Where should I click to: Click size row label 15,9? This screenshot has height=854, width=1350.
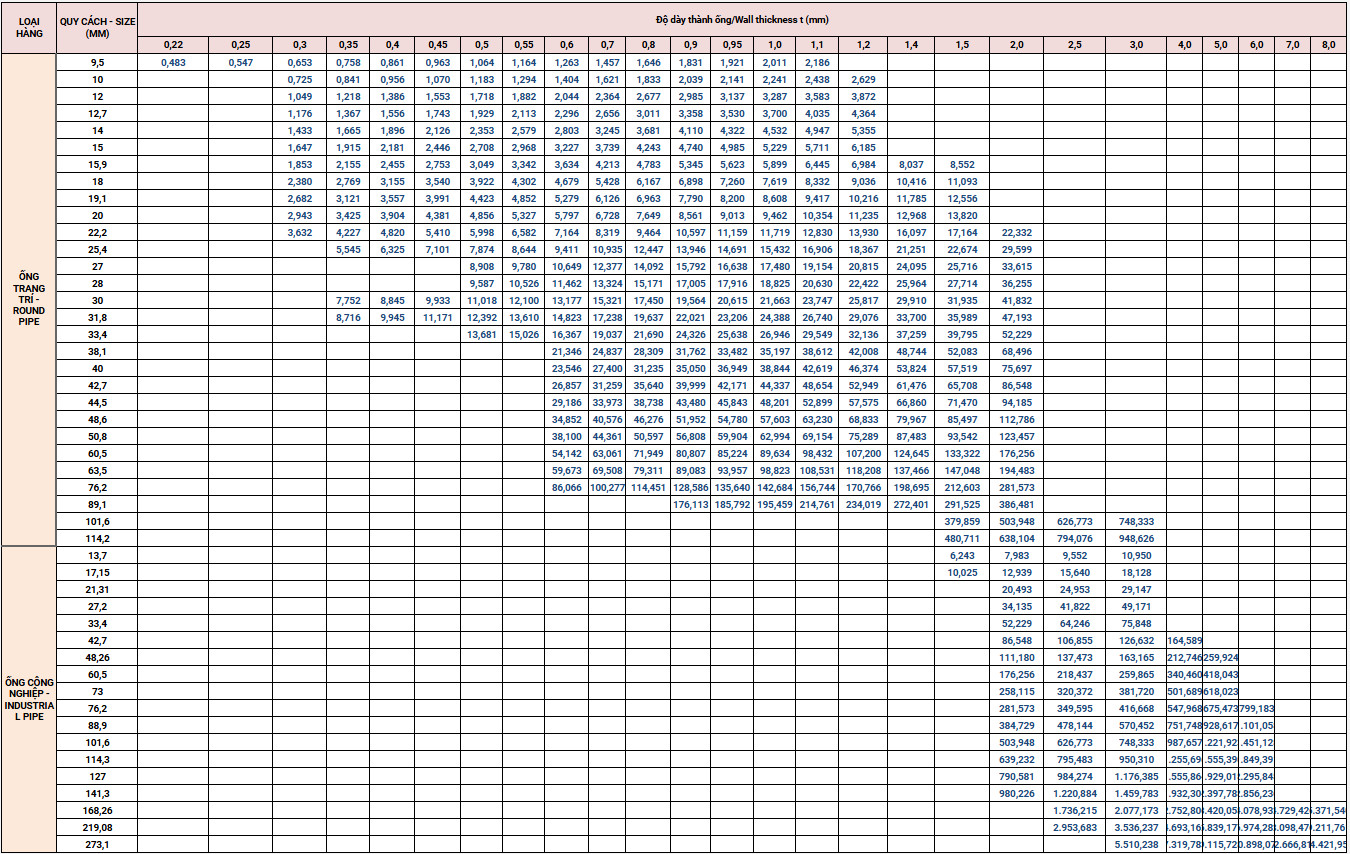pos(97,164)
